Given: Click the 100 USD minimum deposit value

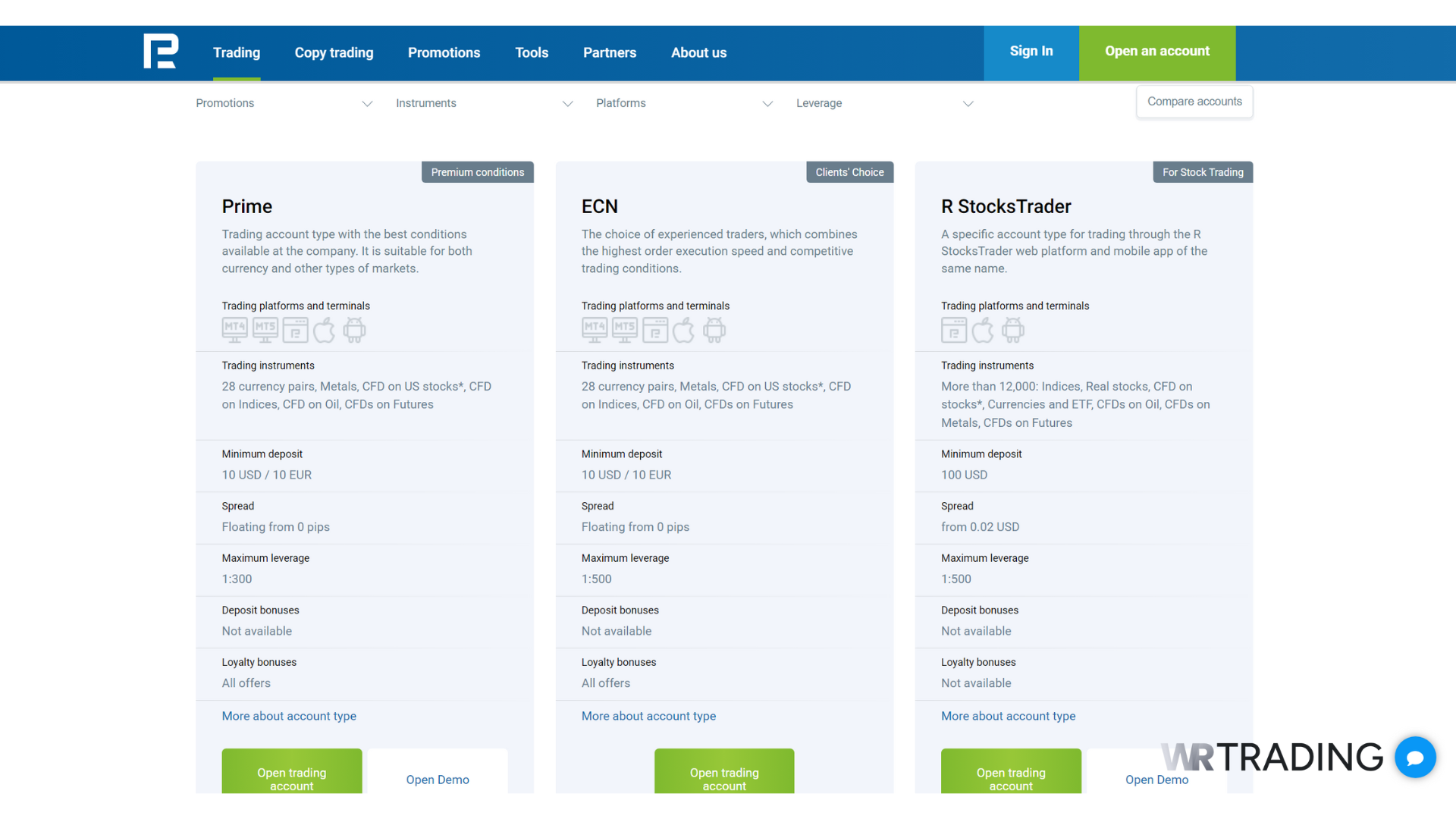Looking at the screenshot, I should (964, 475).
